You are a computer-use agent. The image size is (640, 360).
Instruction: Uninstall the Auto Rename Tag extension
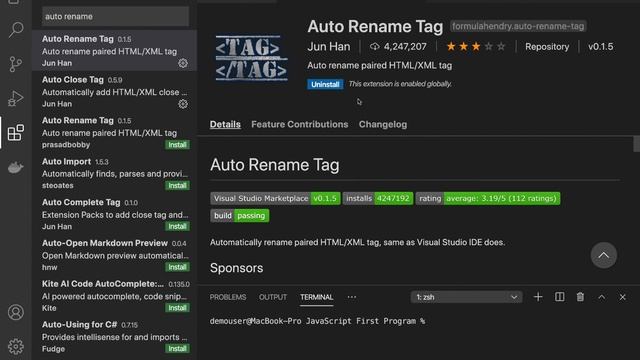point(325,84)
